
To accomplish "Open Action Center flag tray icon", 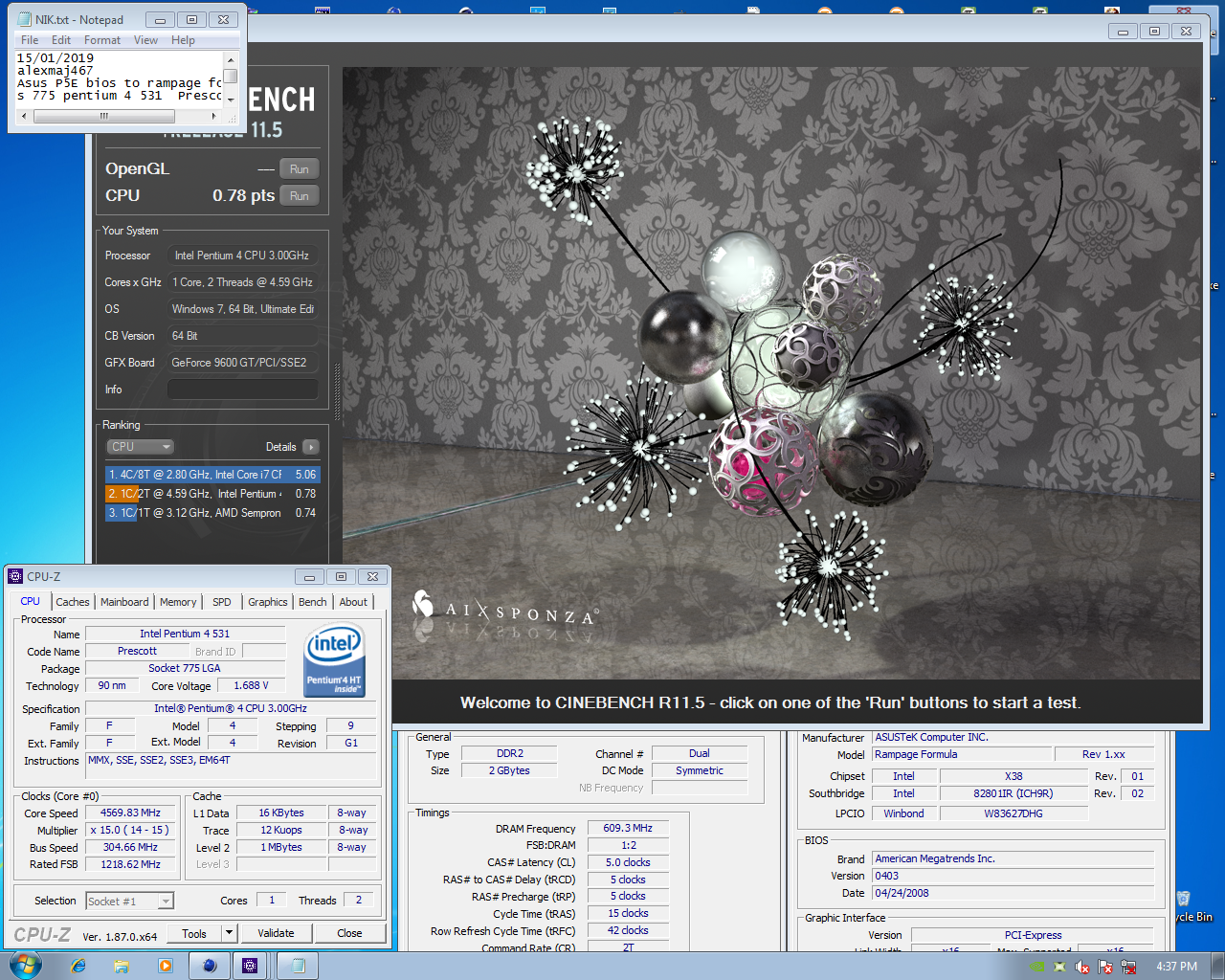I will 1105,967.
